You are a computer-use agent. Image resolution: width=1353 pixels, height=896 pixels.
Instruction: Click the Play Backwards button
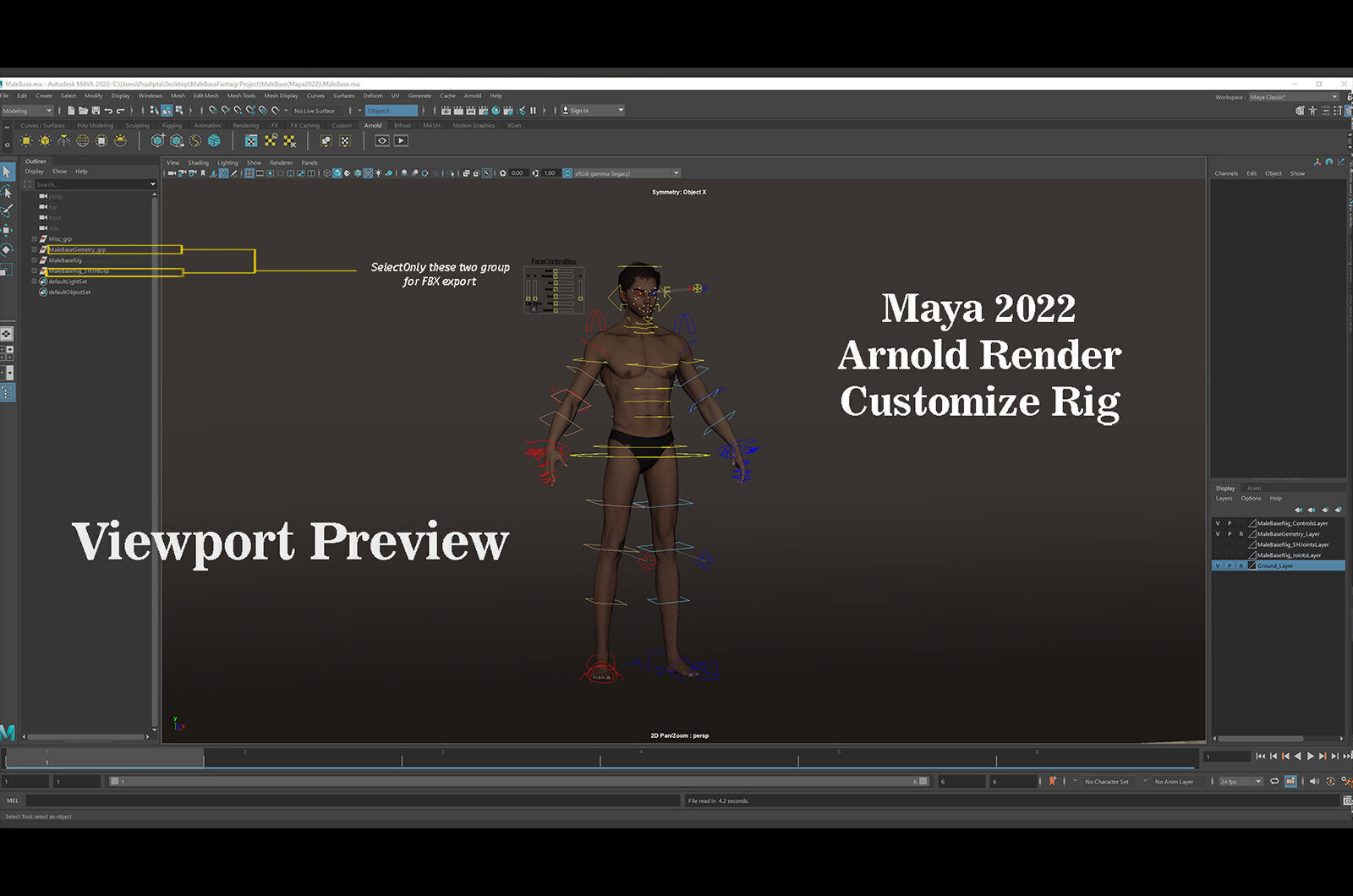1298,757
